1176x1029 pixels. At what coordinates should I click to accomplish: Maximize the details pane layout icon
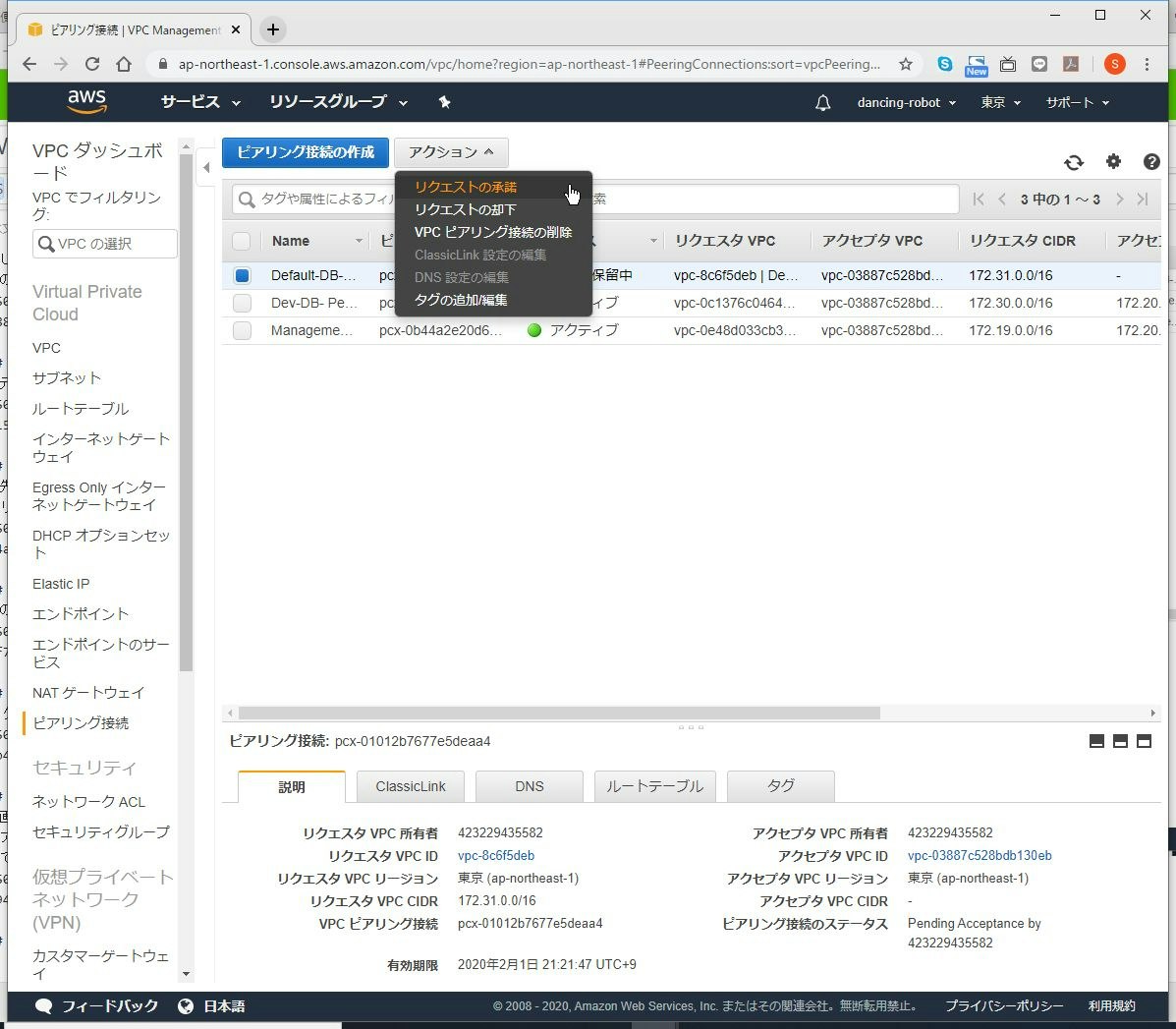tap(1144, 742)
